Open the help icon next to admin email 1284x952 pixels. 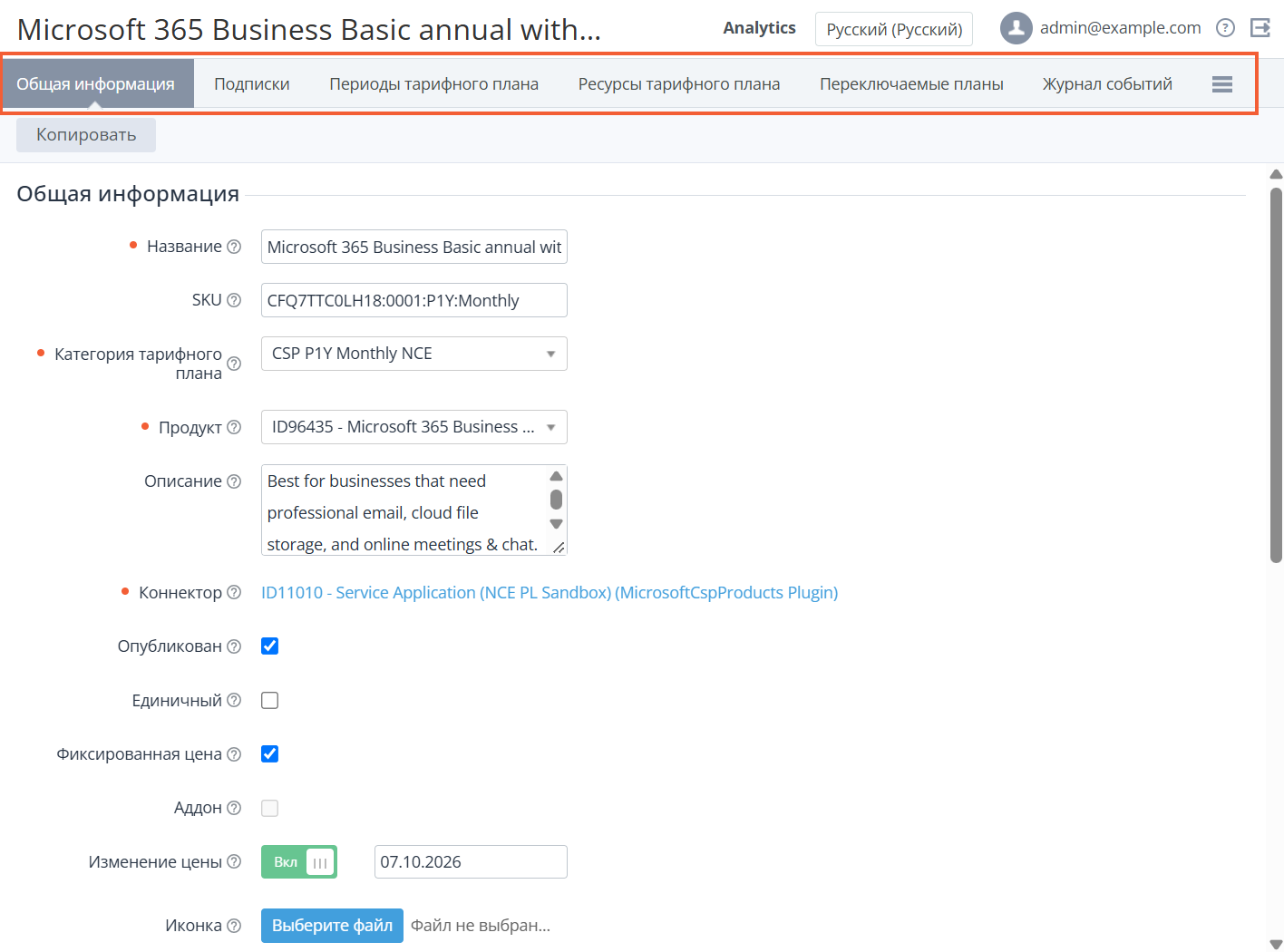pyautogui.click(x=1225, y=28)
